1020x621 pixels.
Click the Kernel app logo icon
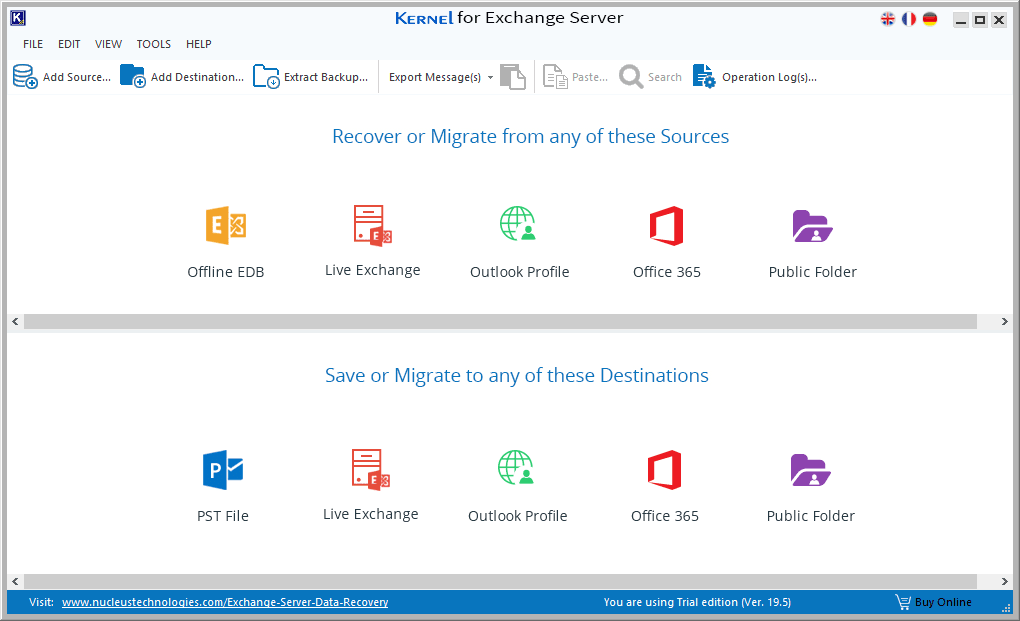[18, 18]
